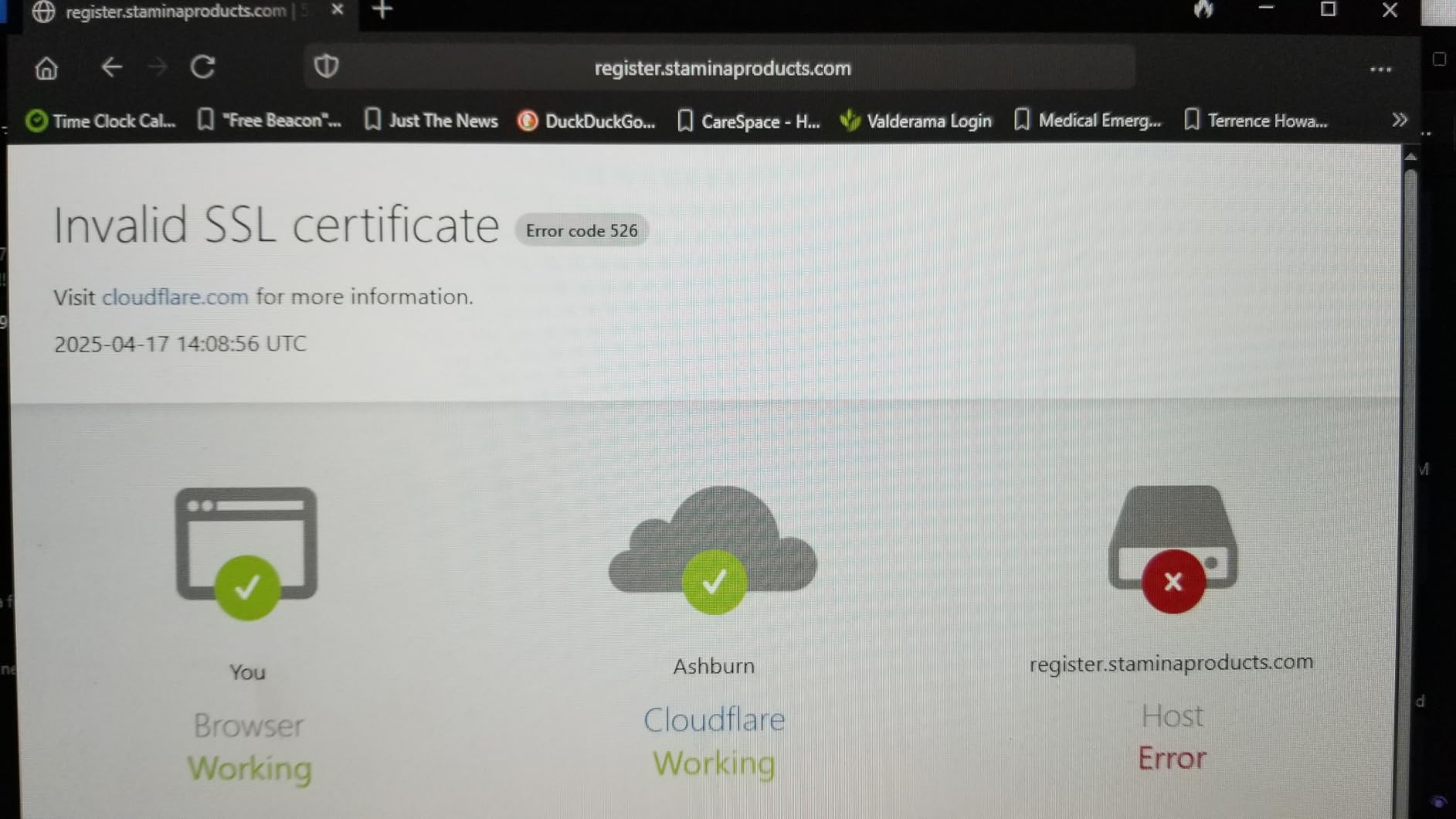Open Terrence Howa... bookmark
The height and width of the screenshot is (819, 1456).
1256,121
